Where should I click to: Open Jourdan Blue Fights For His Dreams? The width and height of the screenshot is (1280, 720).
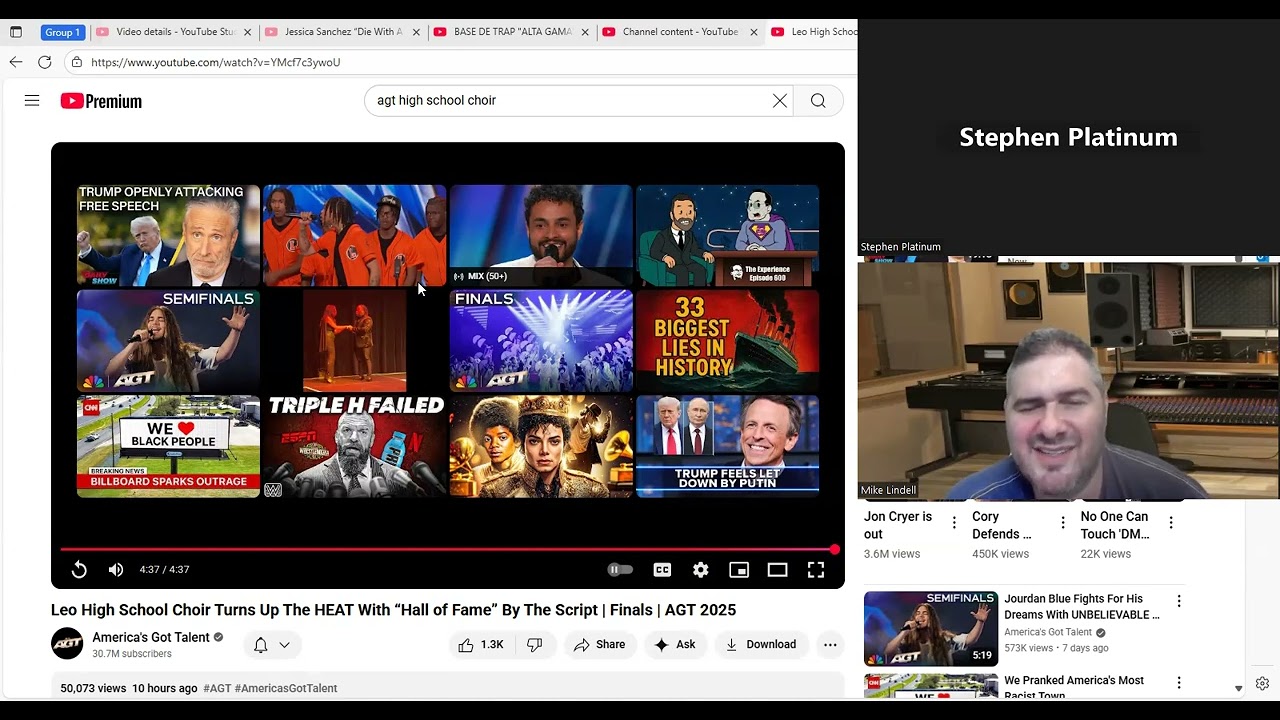point(1082,607)
